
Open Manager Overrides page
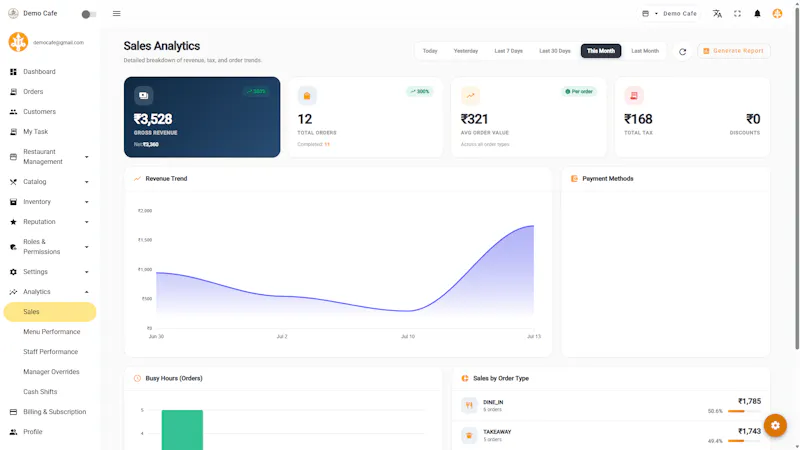click(x=49, y=371)
